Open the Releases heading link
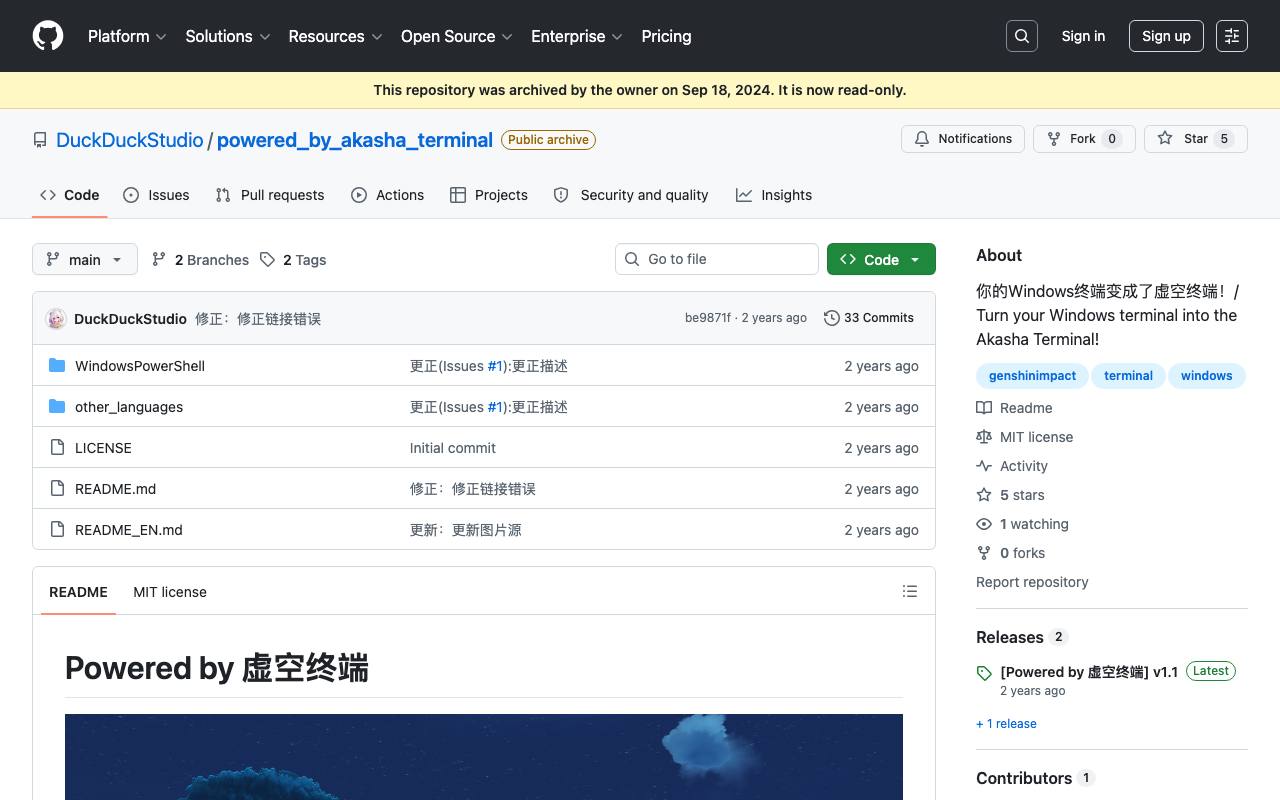This screenshot has width=1280, height=800. (x=1022, y=637)
